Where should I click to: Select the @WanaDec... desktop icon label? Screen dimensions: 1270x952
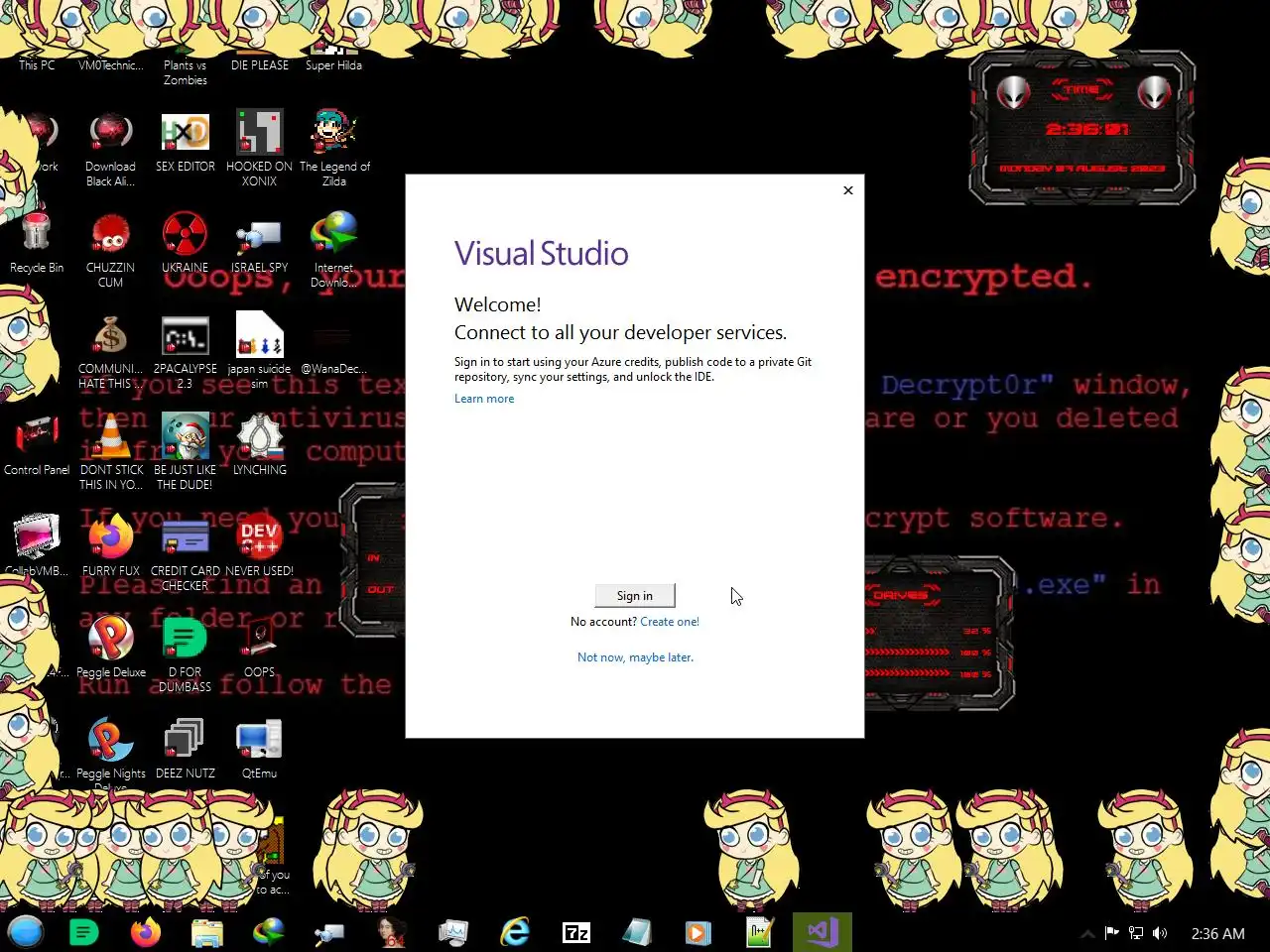[x=333, y=369]
